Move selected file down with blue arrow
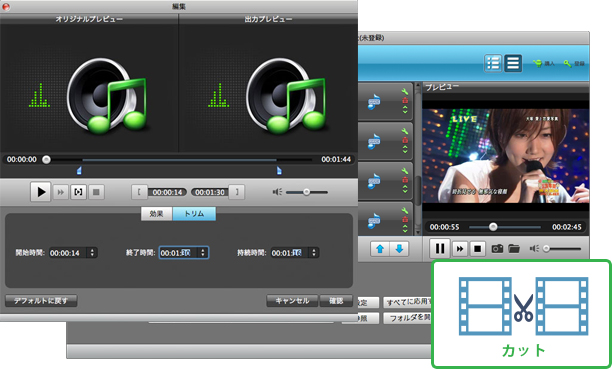Viewport: 612px width, 369px height. tap(399, 249)
